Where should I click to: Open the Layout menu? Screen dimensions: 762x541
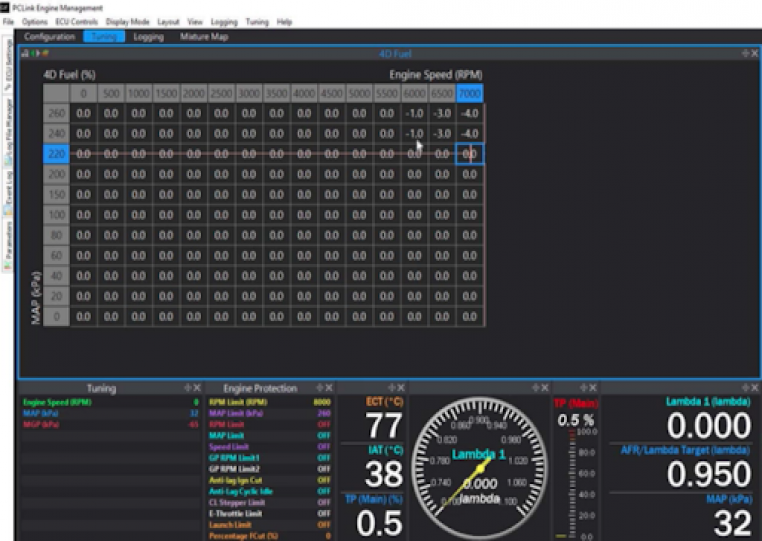tap(168, 22)
